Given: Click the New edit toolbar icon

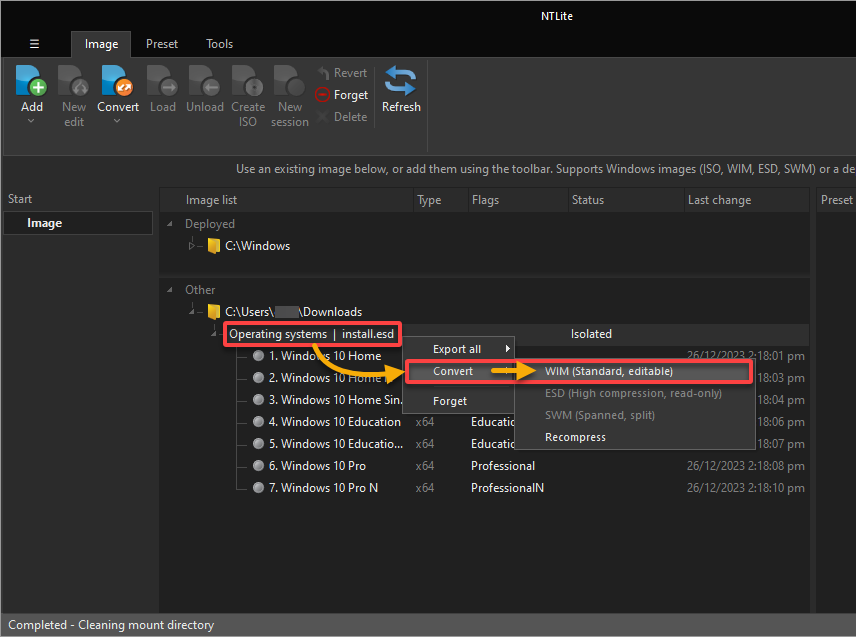Looking at the screenshot, I should pyautogui.click(x=74, y=80).
